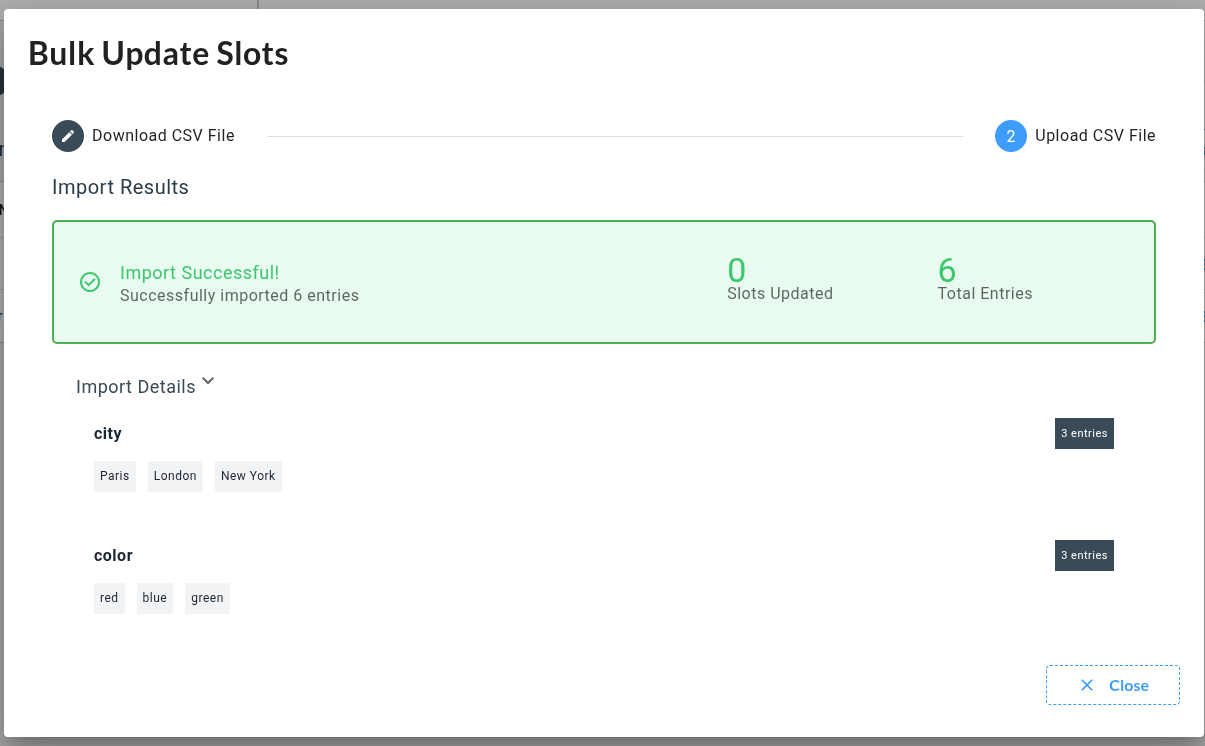Click the Total Entries count

[947, 271]
